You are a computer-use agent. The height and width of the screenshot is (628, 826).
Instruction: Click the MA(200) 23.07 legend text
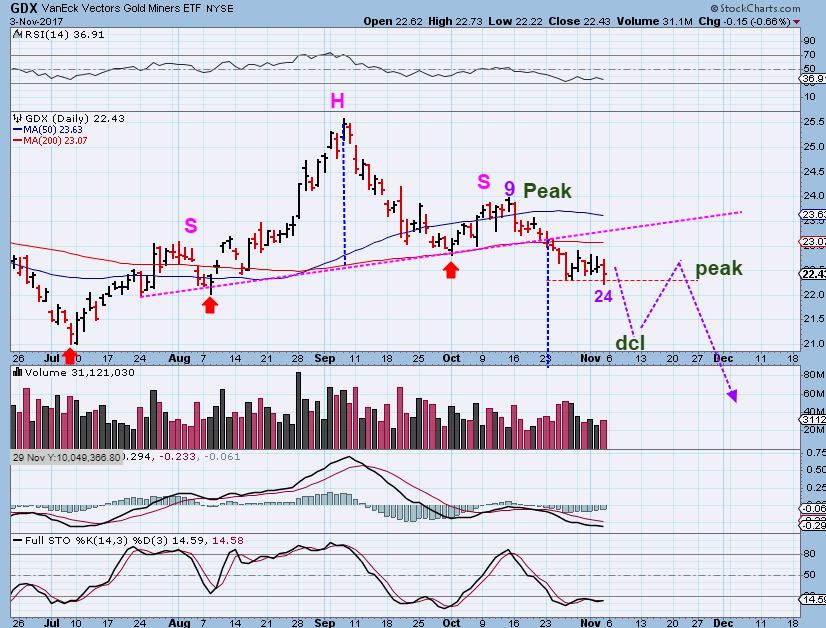55,141
